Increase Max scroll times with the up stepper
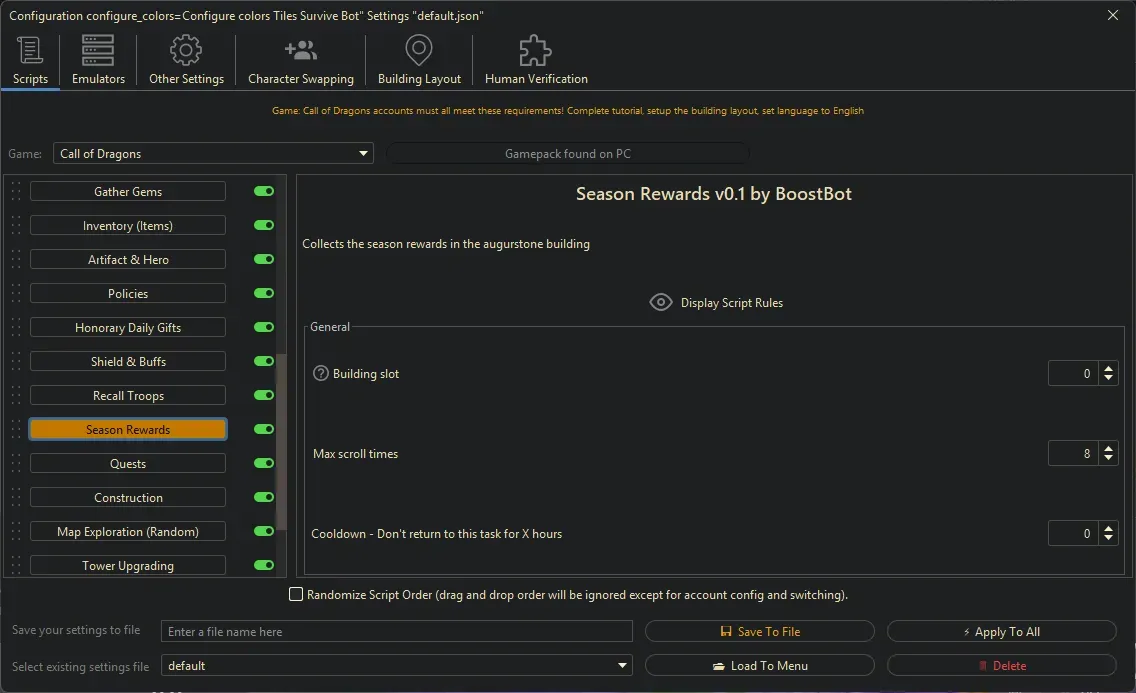 point(1109,448)
